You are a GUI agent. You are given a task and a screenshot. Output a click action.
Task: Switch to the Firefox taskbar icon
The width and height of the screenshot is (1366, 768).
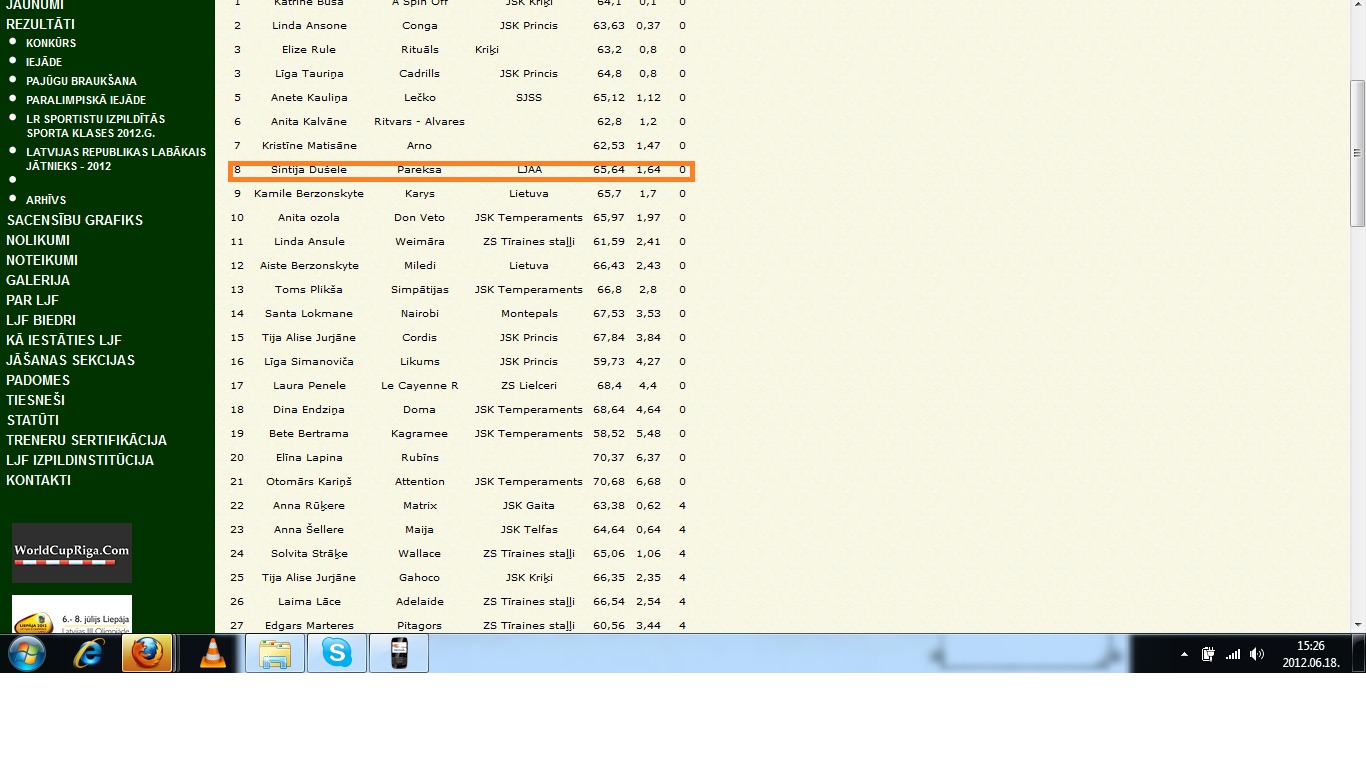pyautogui.click(x=147, y=653)
